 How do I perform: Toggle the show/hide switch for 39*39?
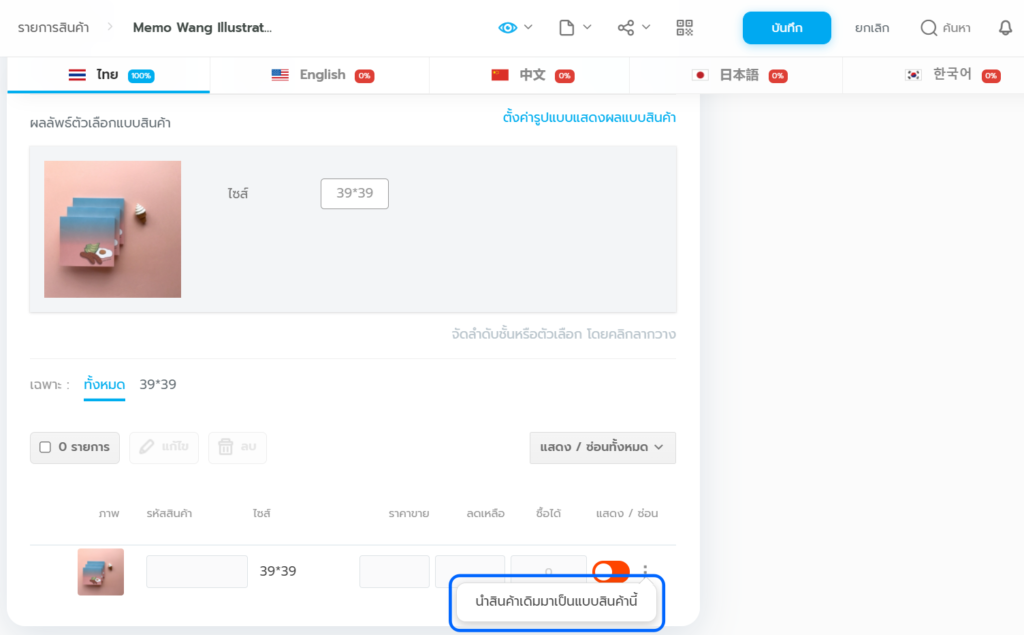pyautogui.click(x=610, y=571)
